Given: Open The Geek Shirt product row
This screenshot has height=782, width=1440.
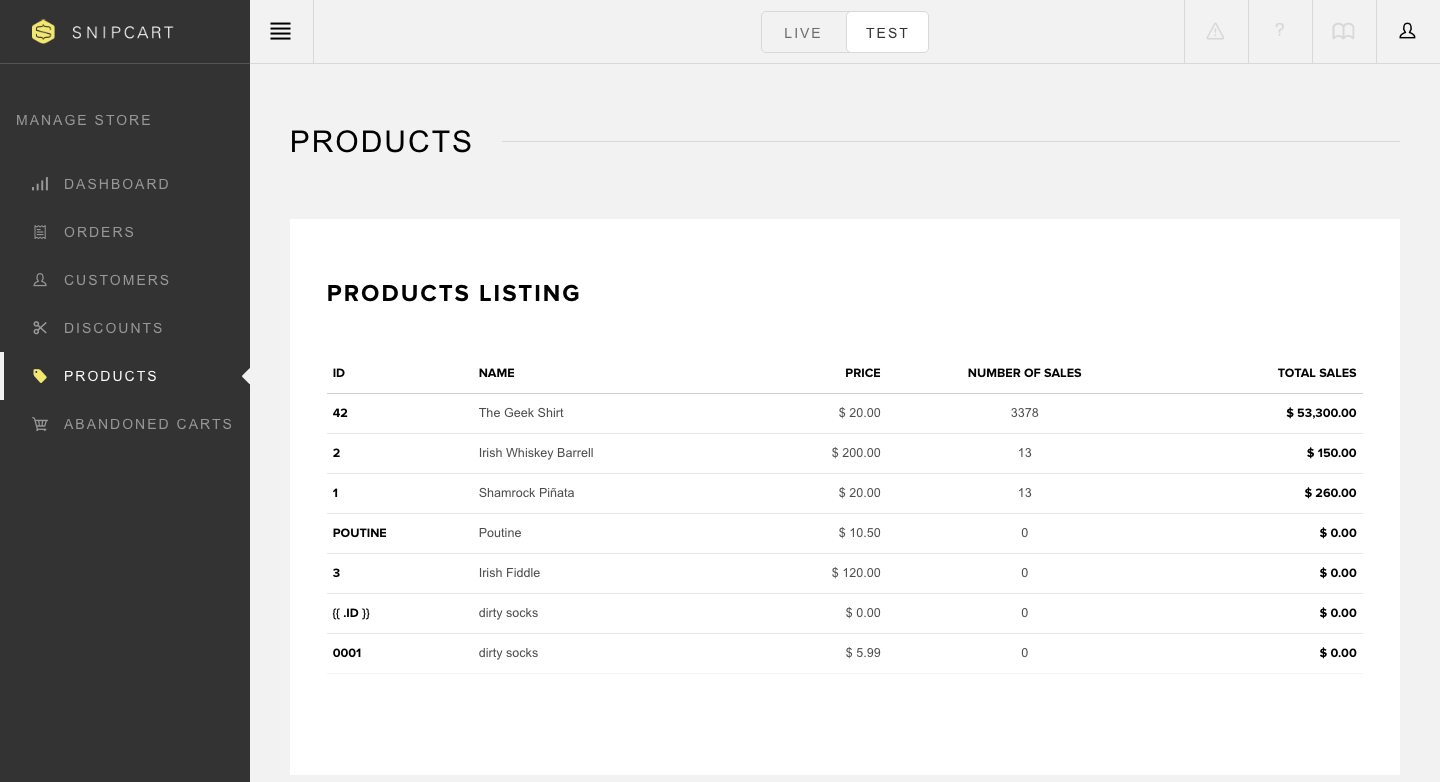Looking at the screenshot, I should pos(521,413).
